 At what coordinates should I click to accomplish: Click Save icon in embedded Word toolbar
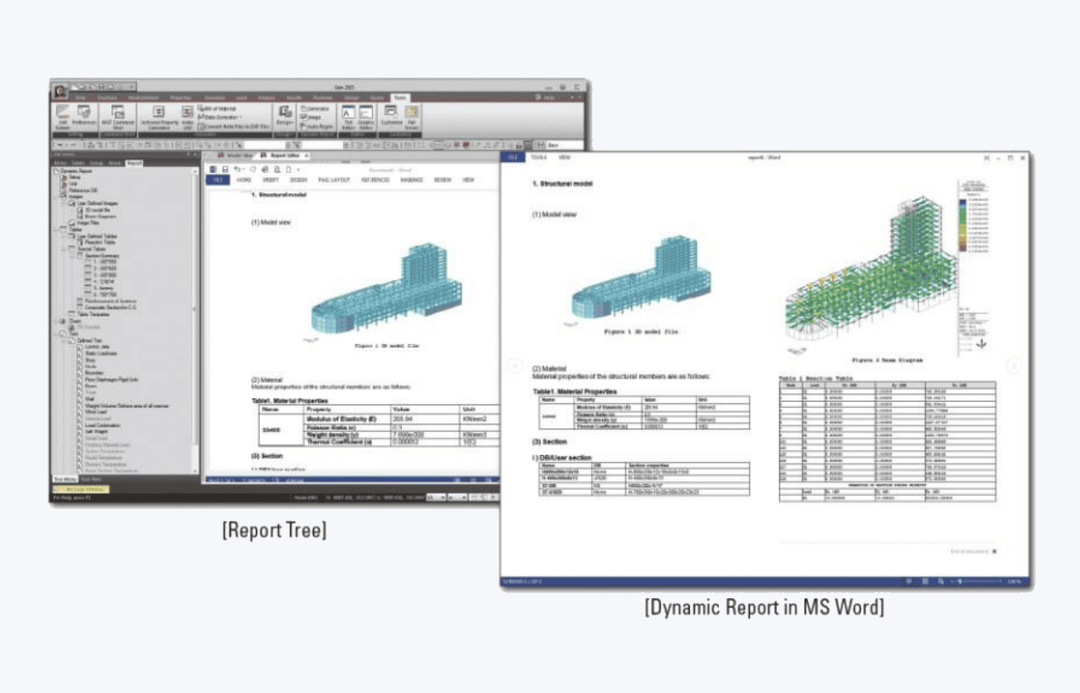(x=225, y=169)
